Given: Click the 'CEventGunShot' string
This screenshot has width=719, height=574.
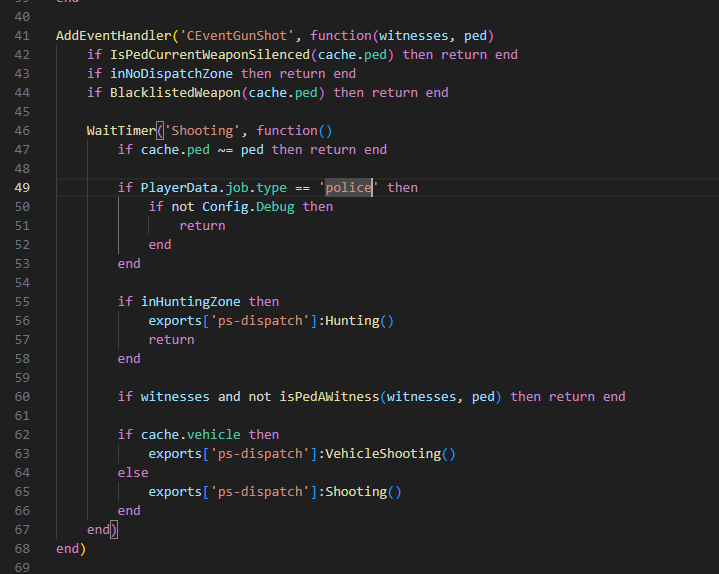Looking at the screenshot, I should pyautogui.click(x=237, y=36).
